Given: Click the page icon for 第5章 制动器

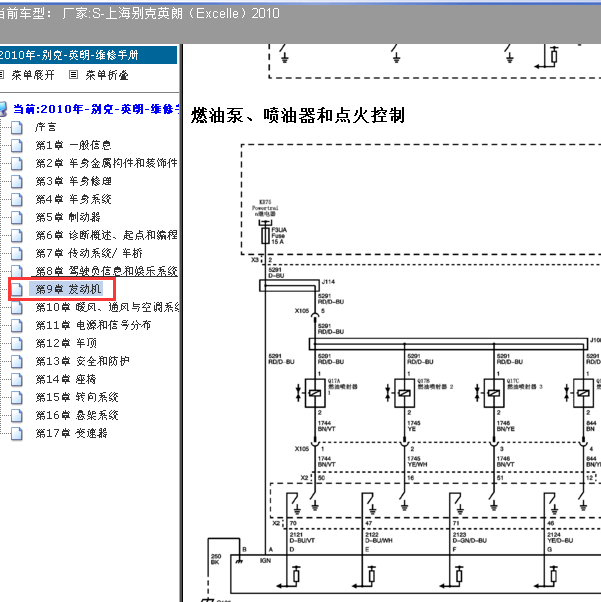Looking at the screenshot, I should click(x=17, y=217).
